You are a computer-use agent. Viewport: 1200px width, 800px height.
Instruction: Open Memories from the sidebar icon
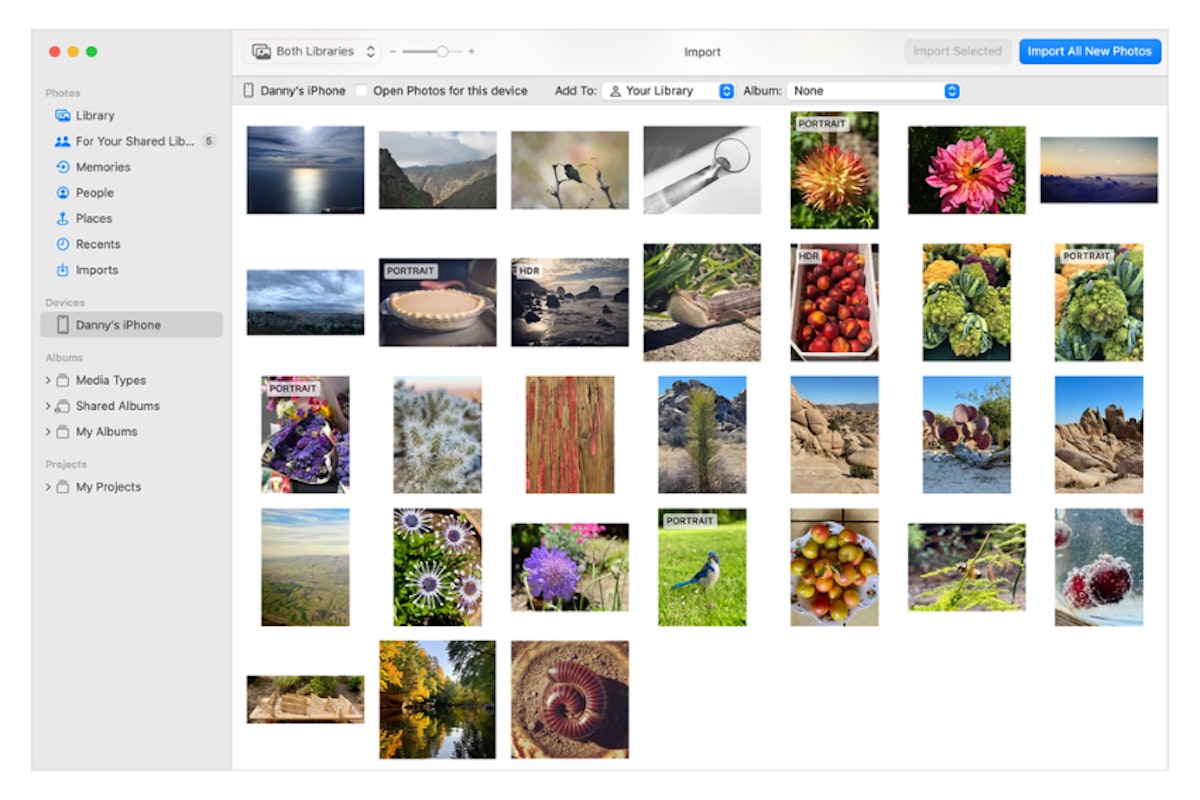[x=62, y=167]
